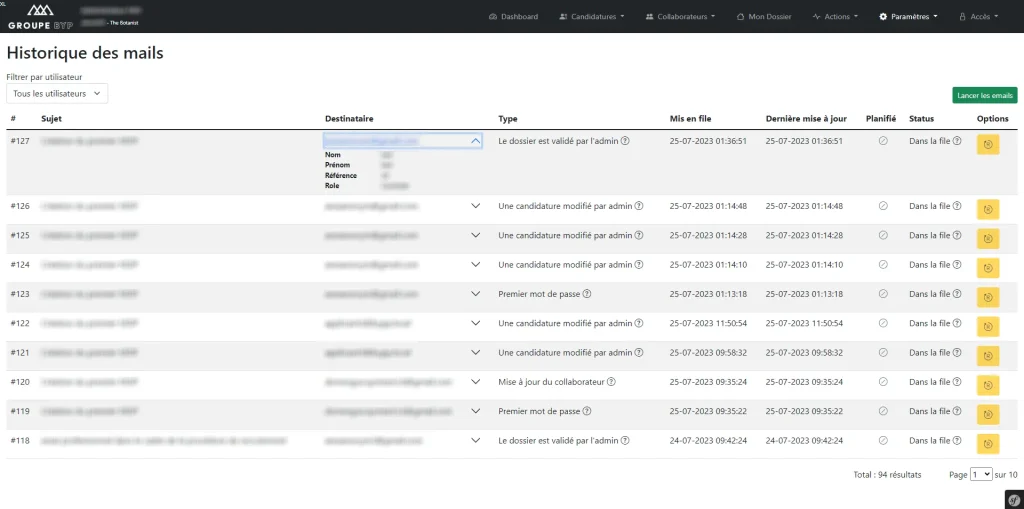Click status help icon in row #125
The width and height of the screenshot is (1024, 509).
[957, 235]
